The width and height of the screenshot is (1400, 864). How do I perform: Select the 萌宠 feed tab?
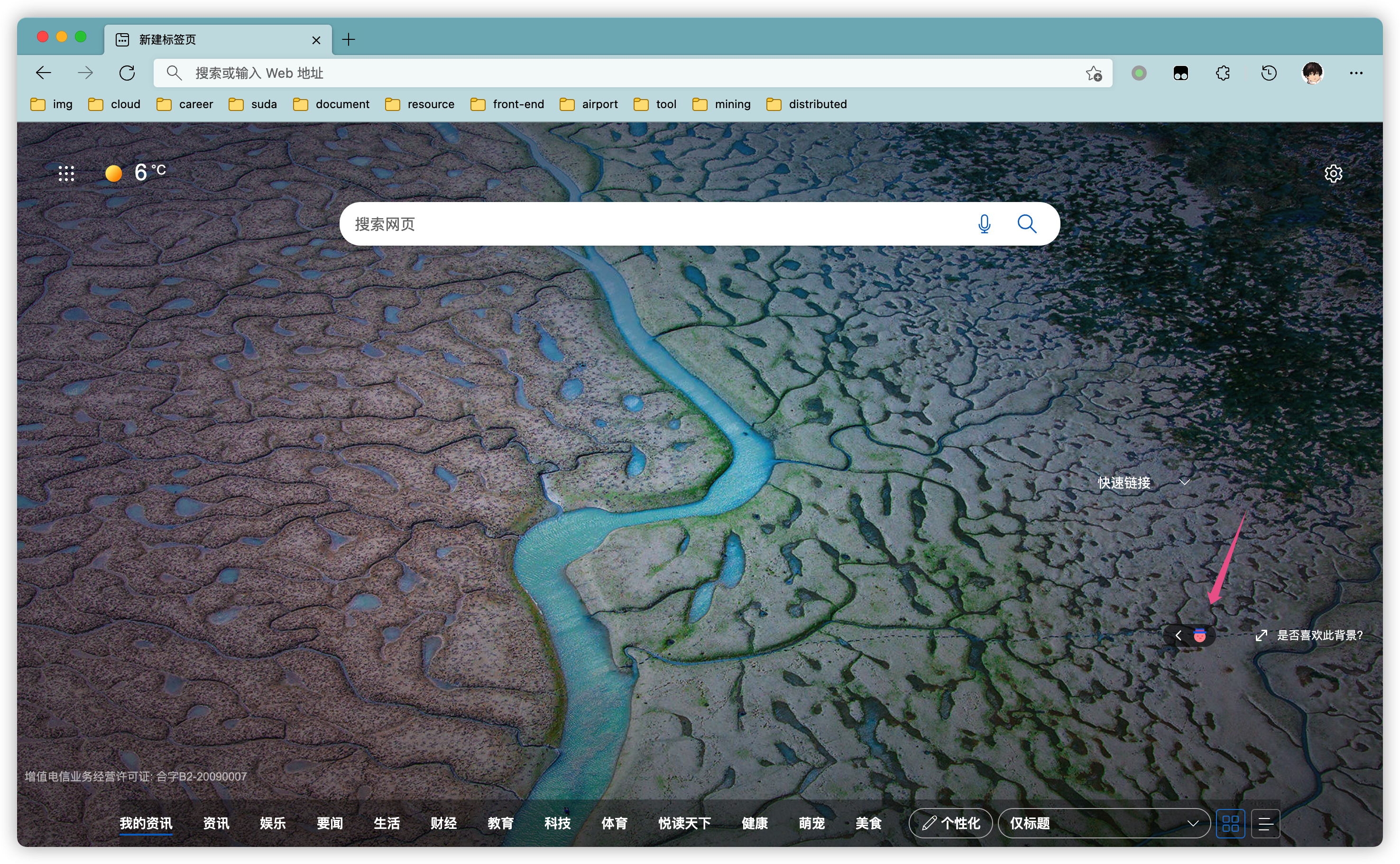[x=811, y=823]
